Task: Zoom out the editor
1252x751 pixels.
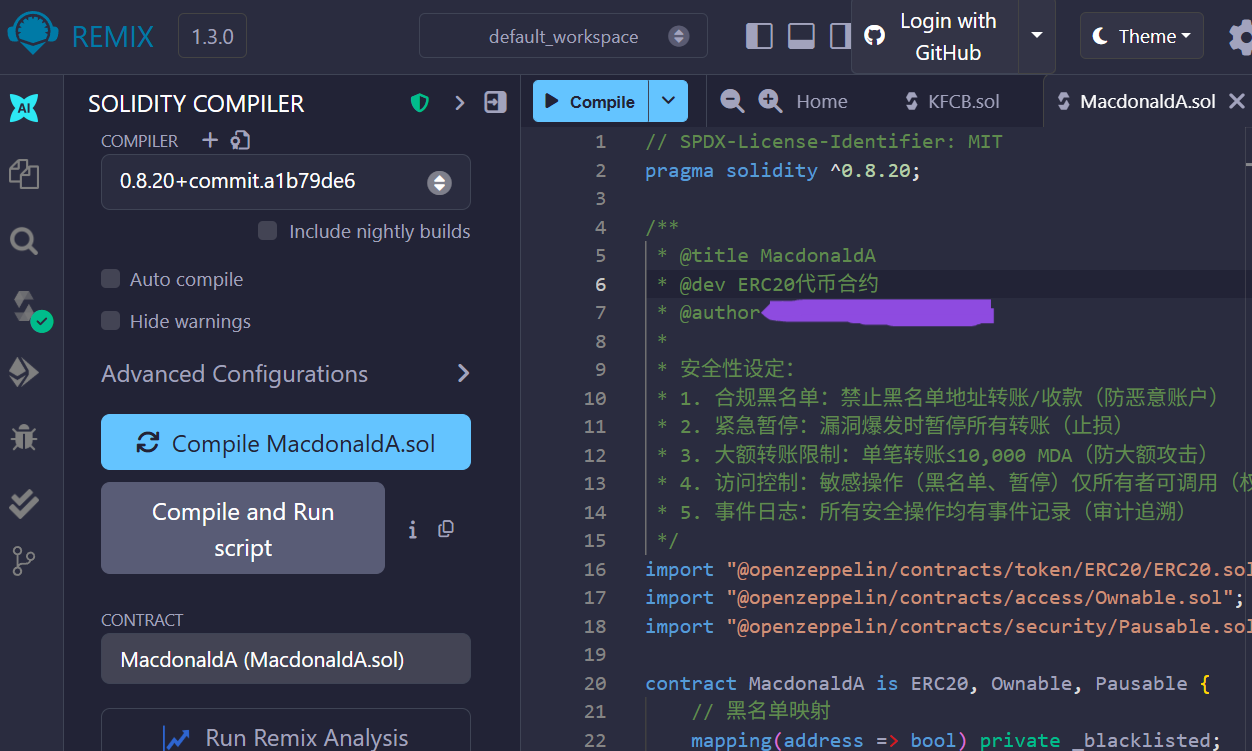Action: 732,101
